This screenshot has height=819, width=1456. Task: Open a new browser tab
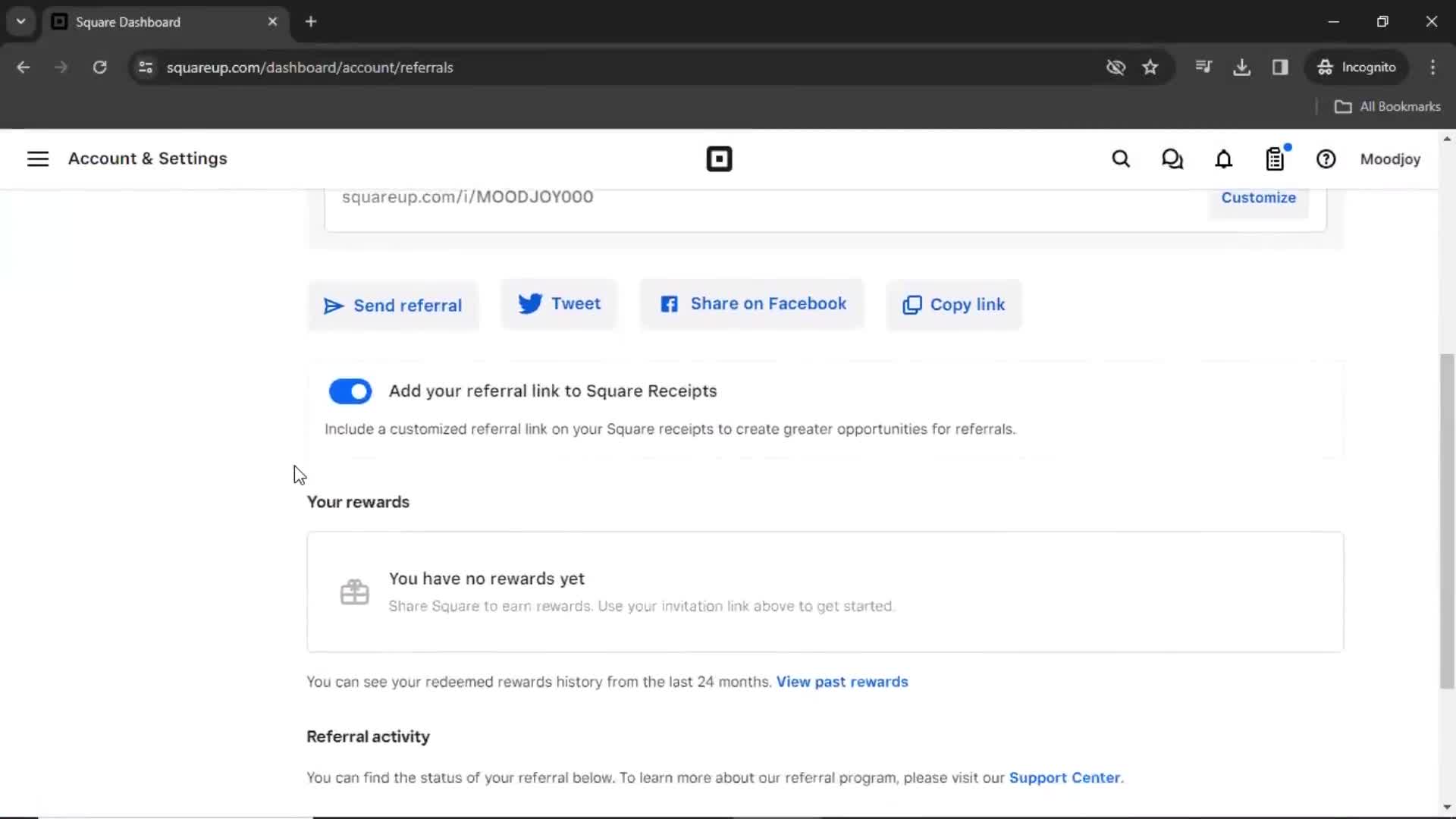pyautogui.click(x=311, y=22)
